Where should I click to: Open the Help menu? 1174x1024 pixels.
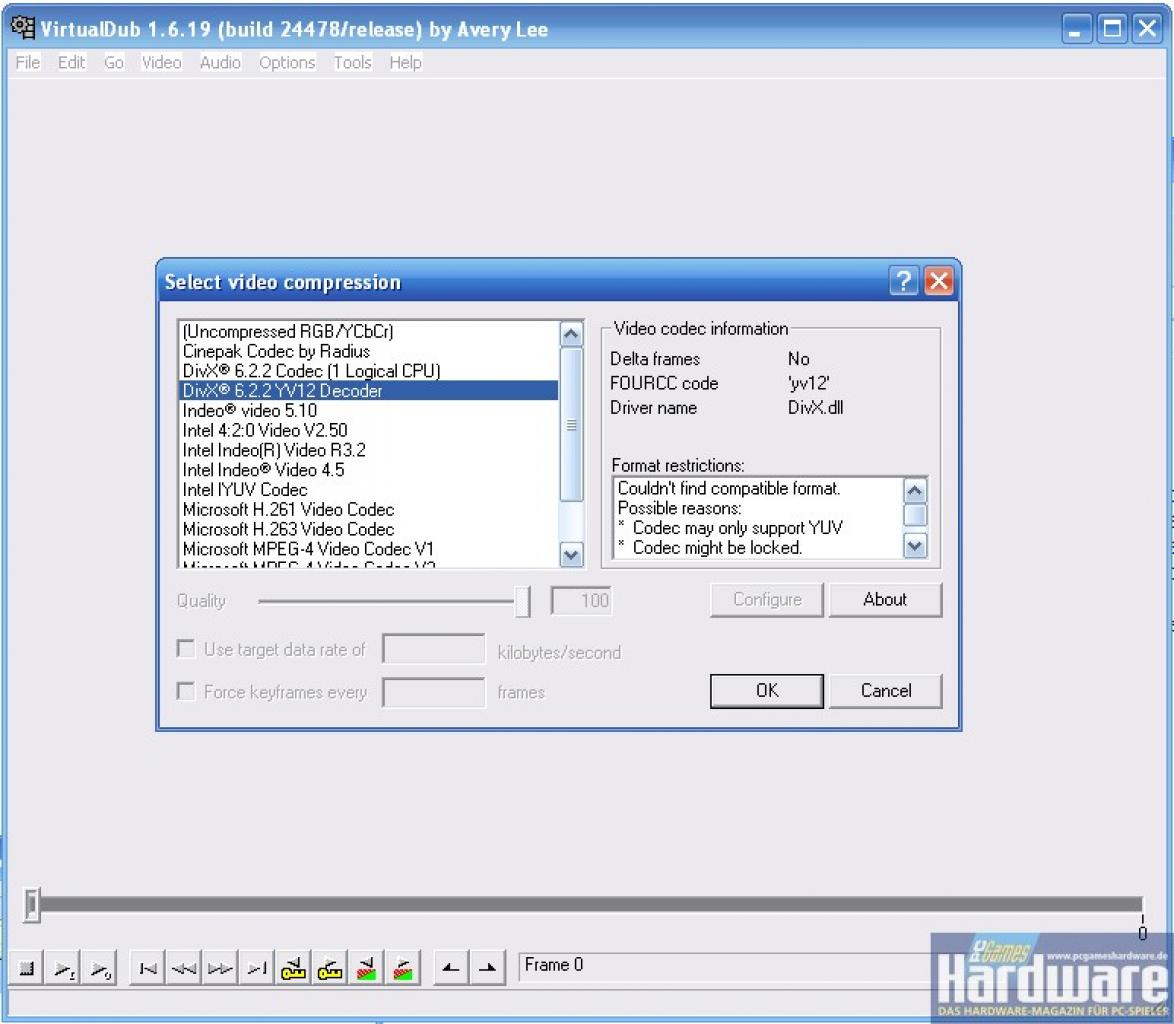(x=405, y=62)
